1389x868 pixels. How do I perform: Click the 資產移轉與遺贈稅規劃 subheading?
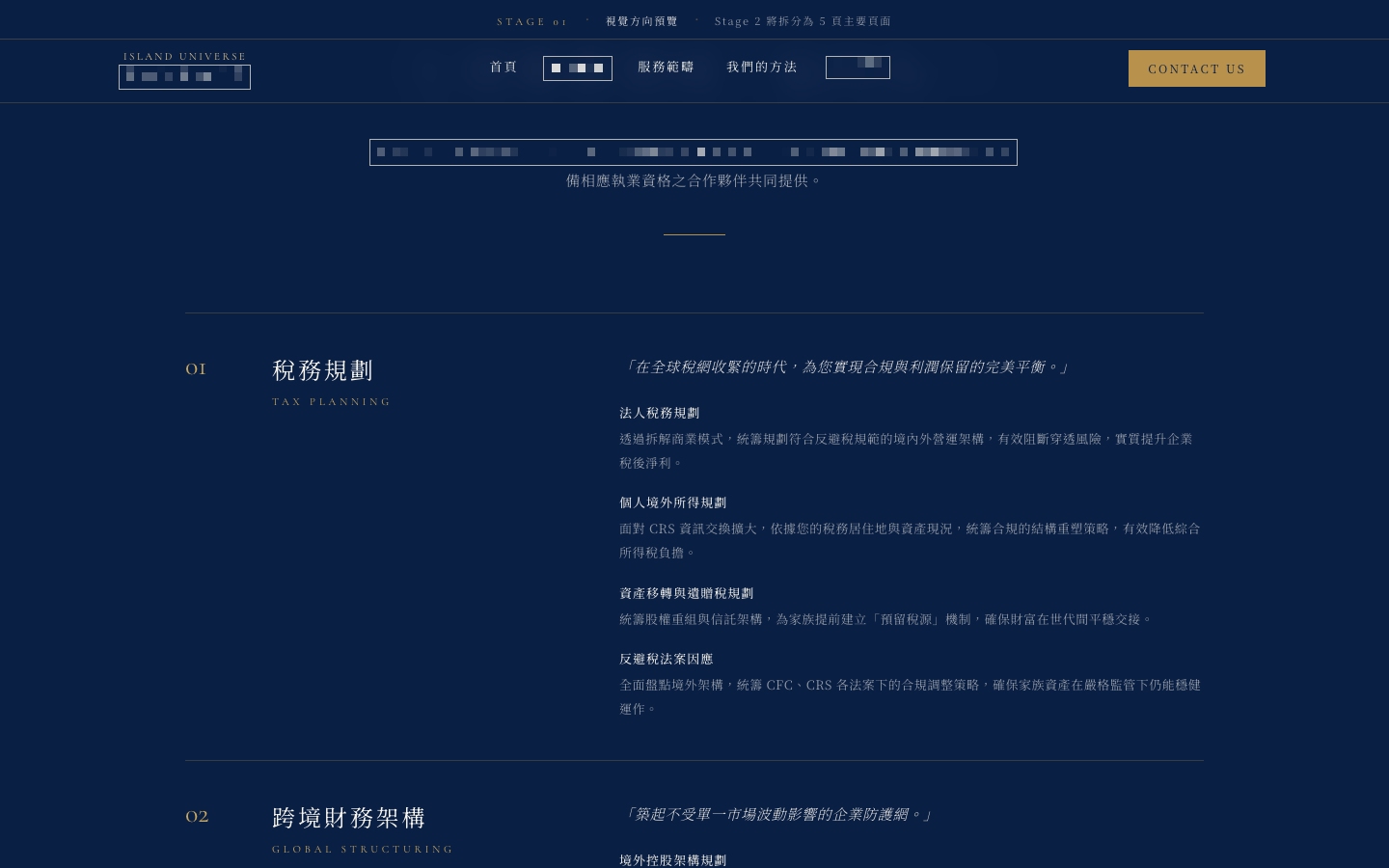tap(687, 593)
